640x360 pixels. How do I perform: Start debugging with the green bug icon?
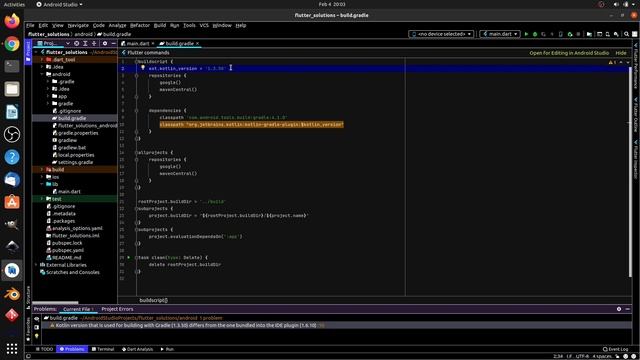point(535,34)
